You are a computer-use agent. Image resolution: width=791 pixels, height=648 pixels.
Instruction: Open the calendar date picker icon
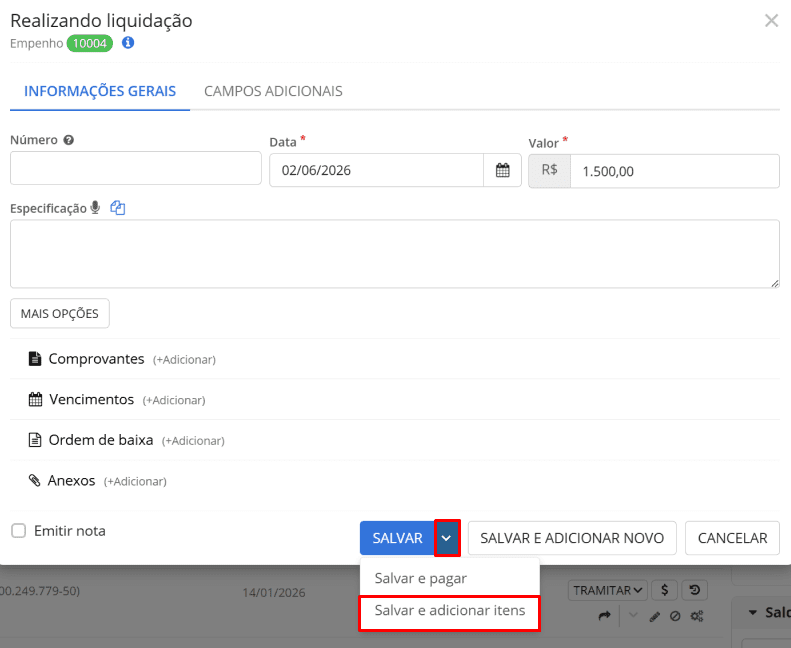coord(503,170)
